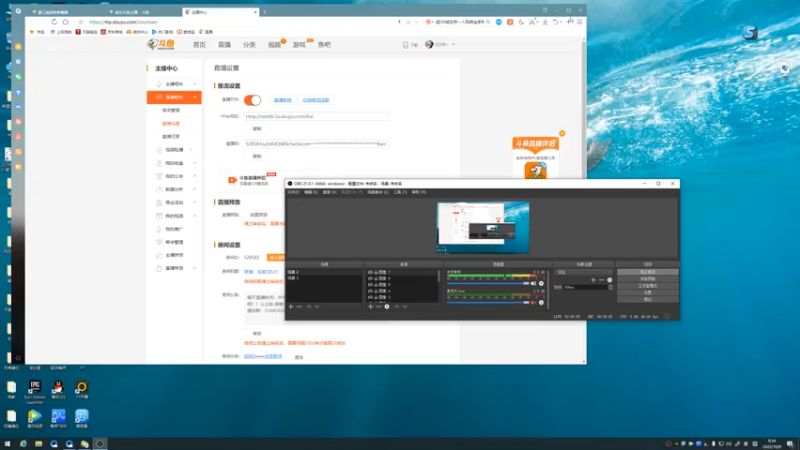Expand the 我的视频 sidebar section

(x=195, y=216)
